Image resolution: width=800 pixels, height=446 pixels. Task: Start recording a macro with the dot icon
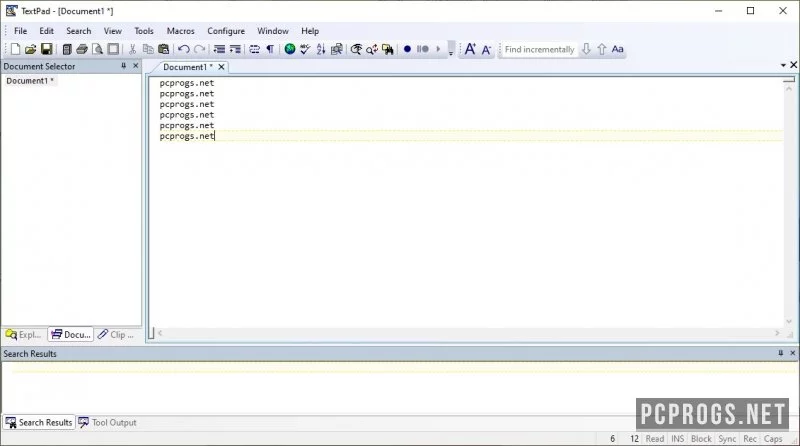[x=407, y=49]
